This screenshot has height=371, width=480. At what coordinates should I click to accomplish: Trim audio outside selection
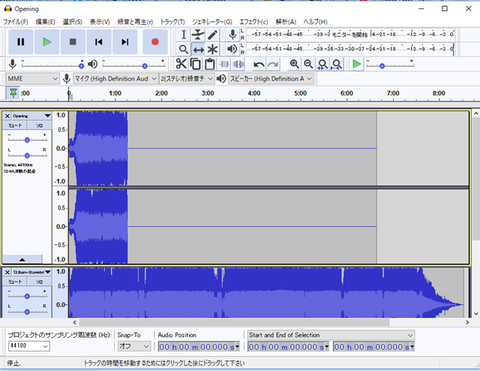point(224,64)
